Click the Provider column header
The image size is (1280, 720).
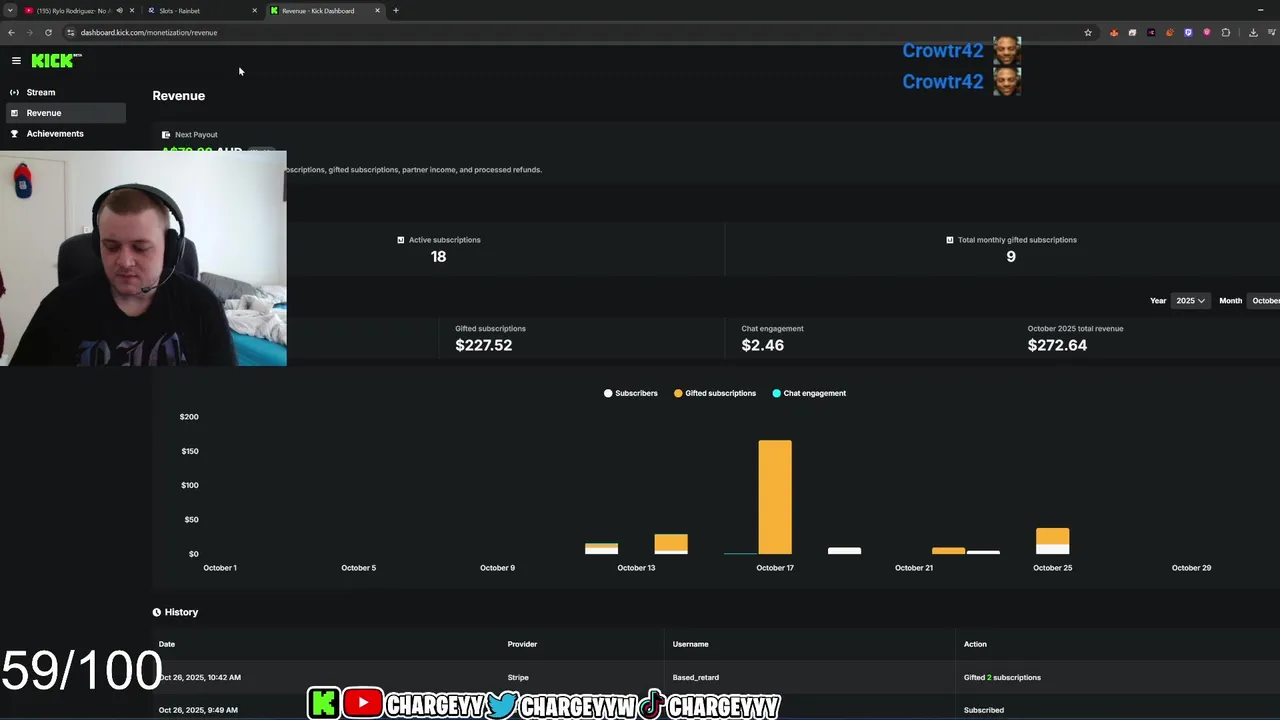pyautogui.click(x=522, y=644)
